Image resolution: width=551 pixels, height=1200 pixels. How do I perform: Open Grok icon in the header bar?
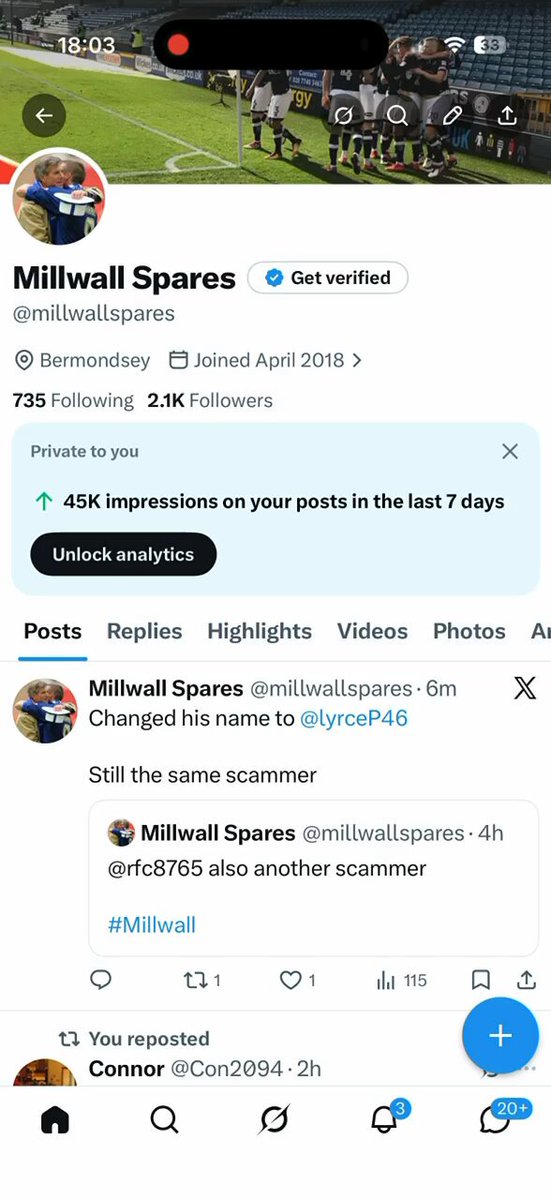(343, 116)
